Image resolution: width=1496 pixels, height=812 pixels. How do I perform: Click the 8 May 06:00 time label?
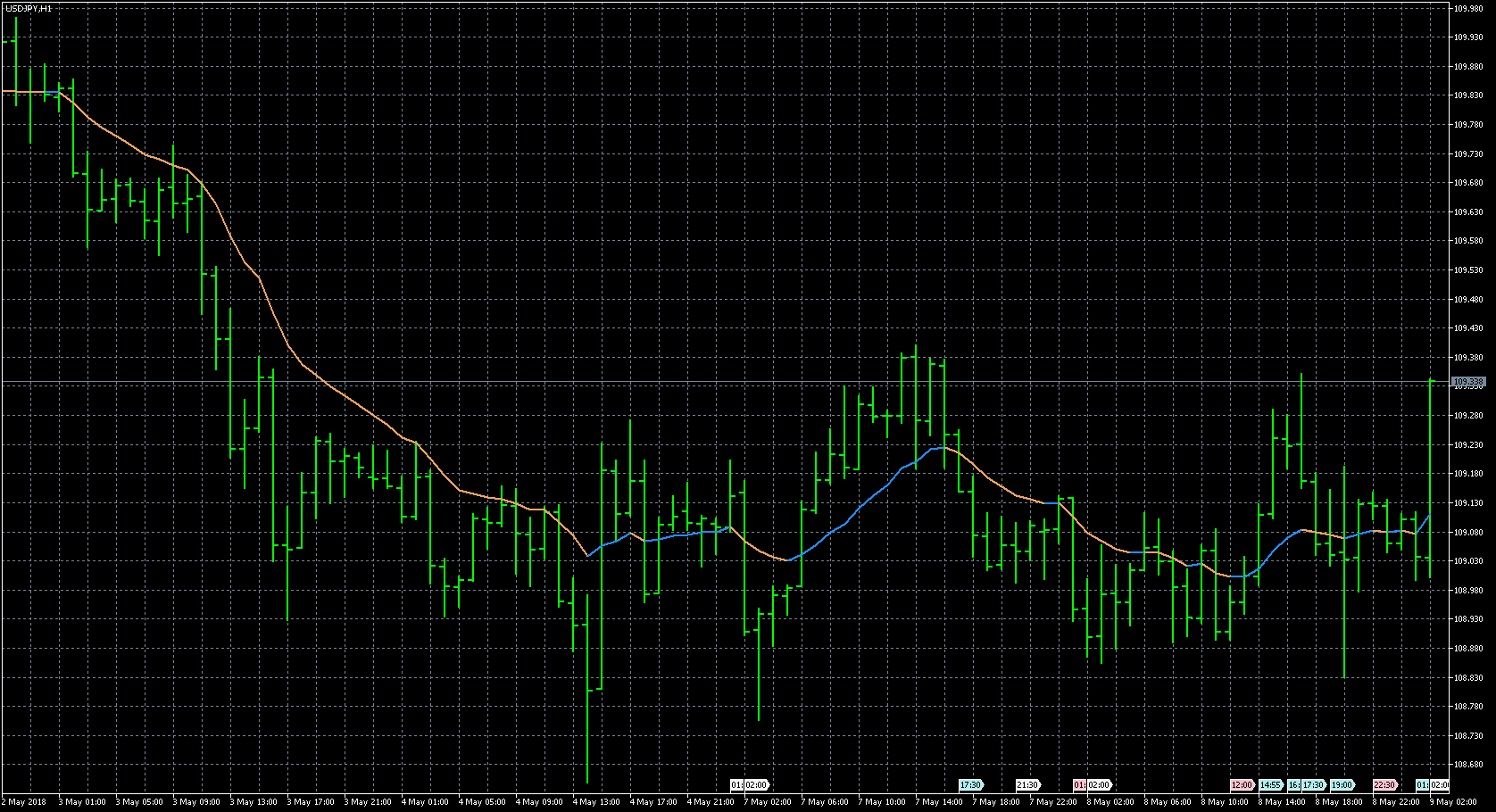1168,802
